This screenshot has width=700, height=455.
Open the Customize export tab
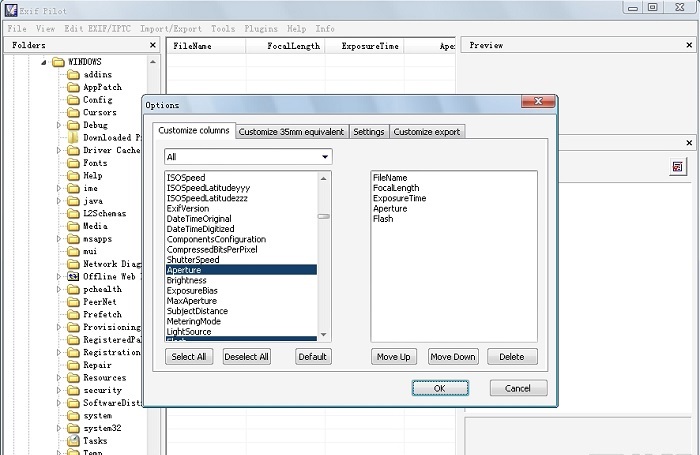[427, 131]
